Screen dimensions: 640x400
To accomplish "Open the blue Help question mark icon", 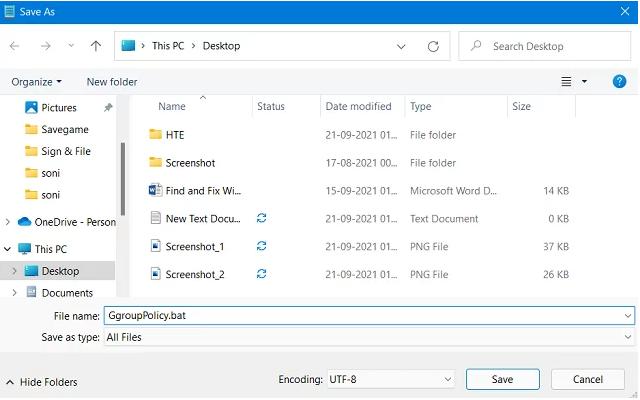I will pos(619,81).
